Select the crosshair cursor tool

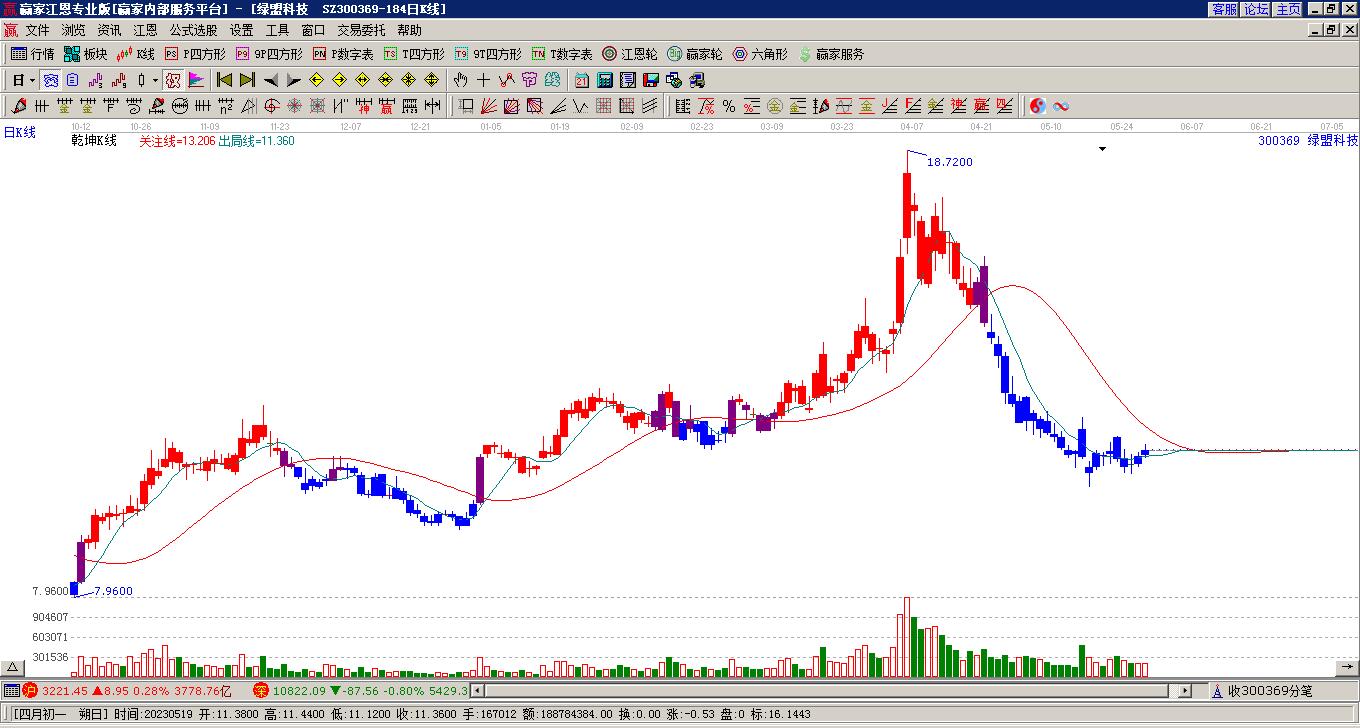pos(483,80)
